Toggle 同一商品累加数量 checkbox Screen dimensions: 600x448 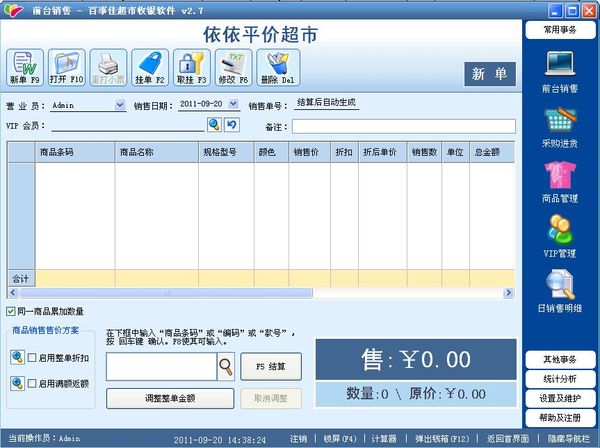[11, 311]
